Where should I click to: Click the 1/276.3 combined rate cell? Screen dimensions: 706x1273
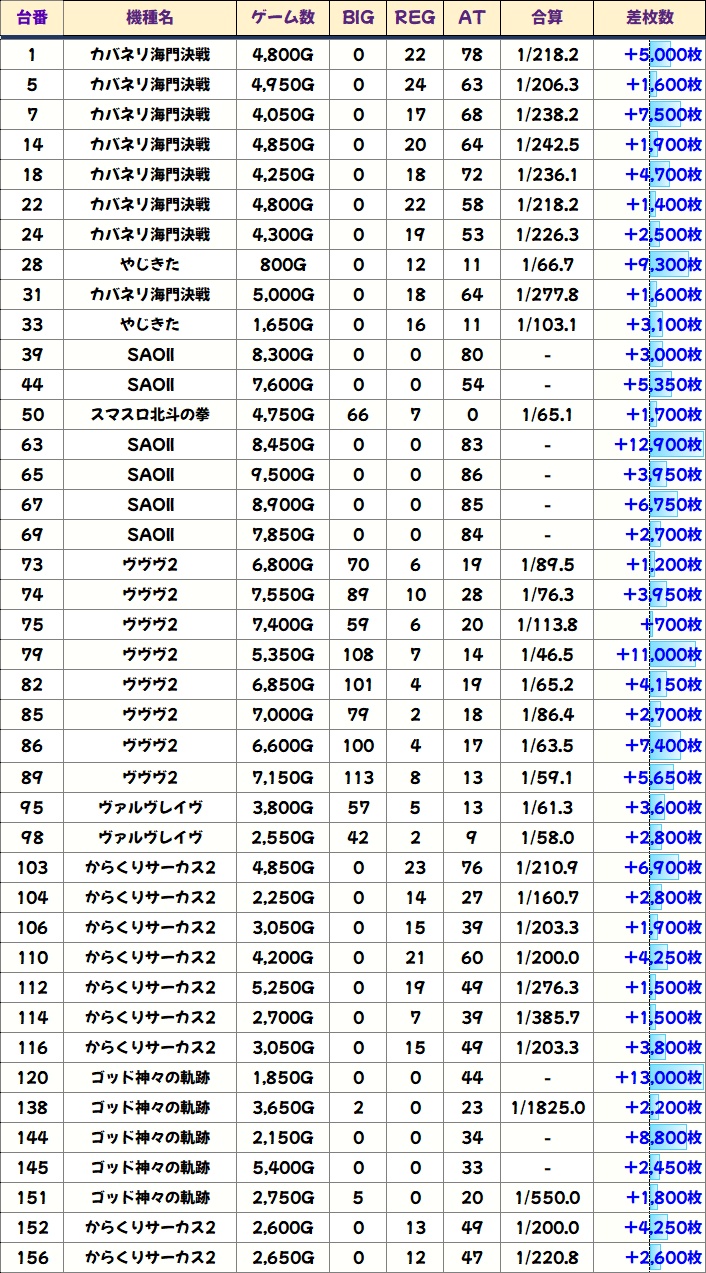(x=547, y=987)
